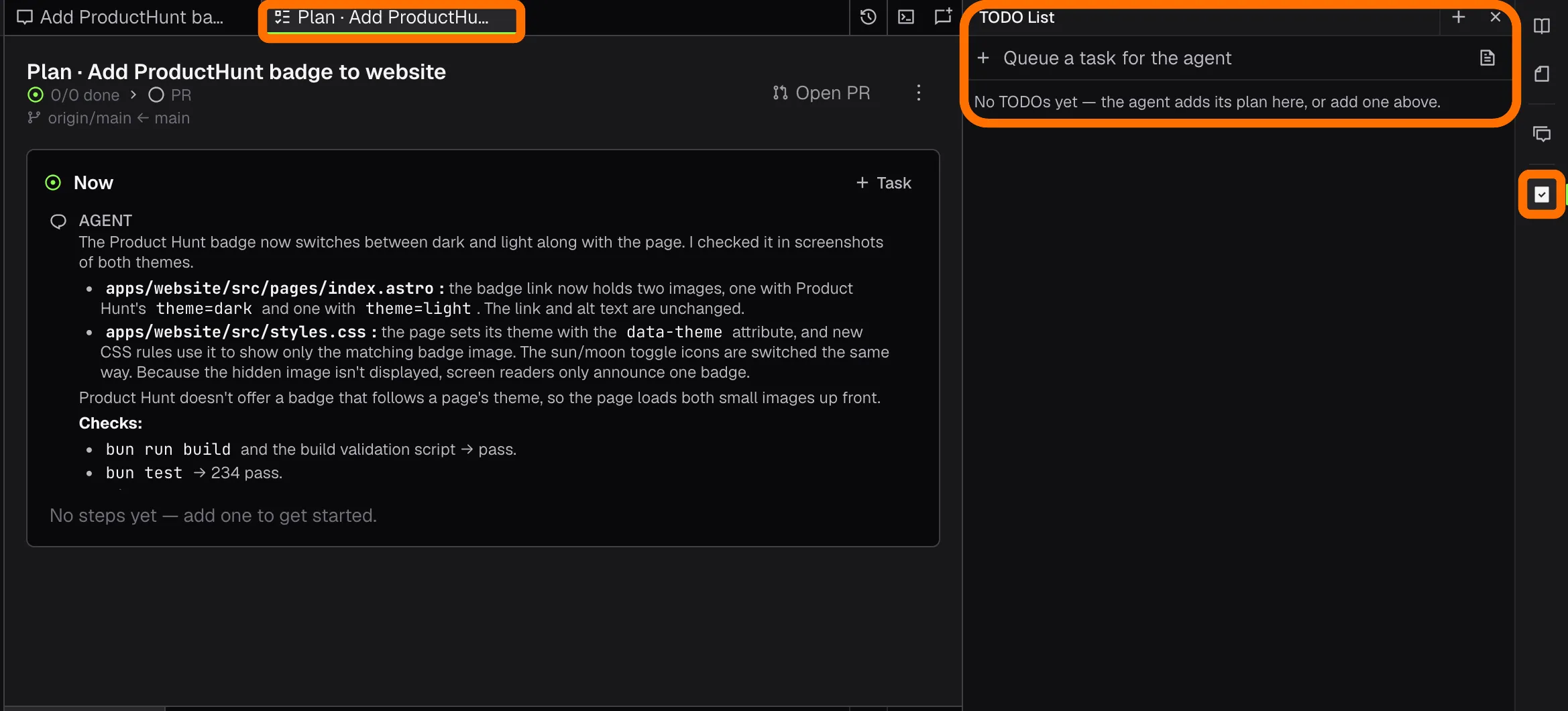1568x711 pixels.
Task: Open the session history clock icon
Action: 868,17
